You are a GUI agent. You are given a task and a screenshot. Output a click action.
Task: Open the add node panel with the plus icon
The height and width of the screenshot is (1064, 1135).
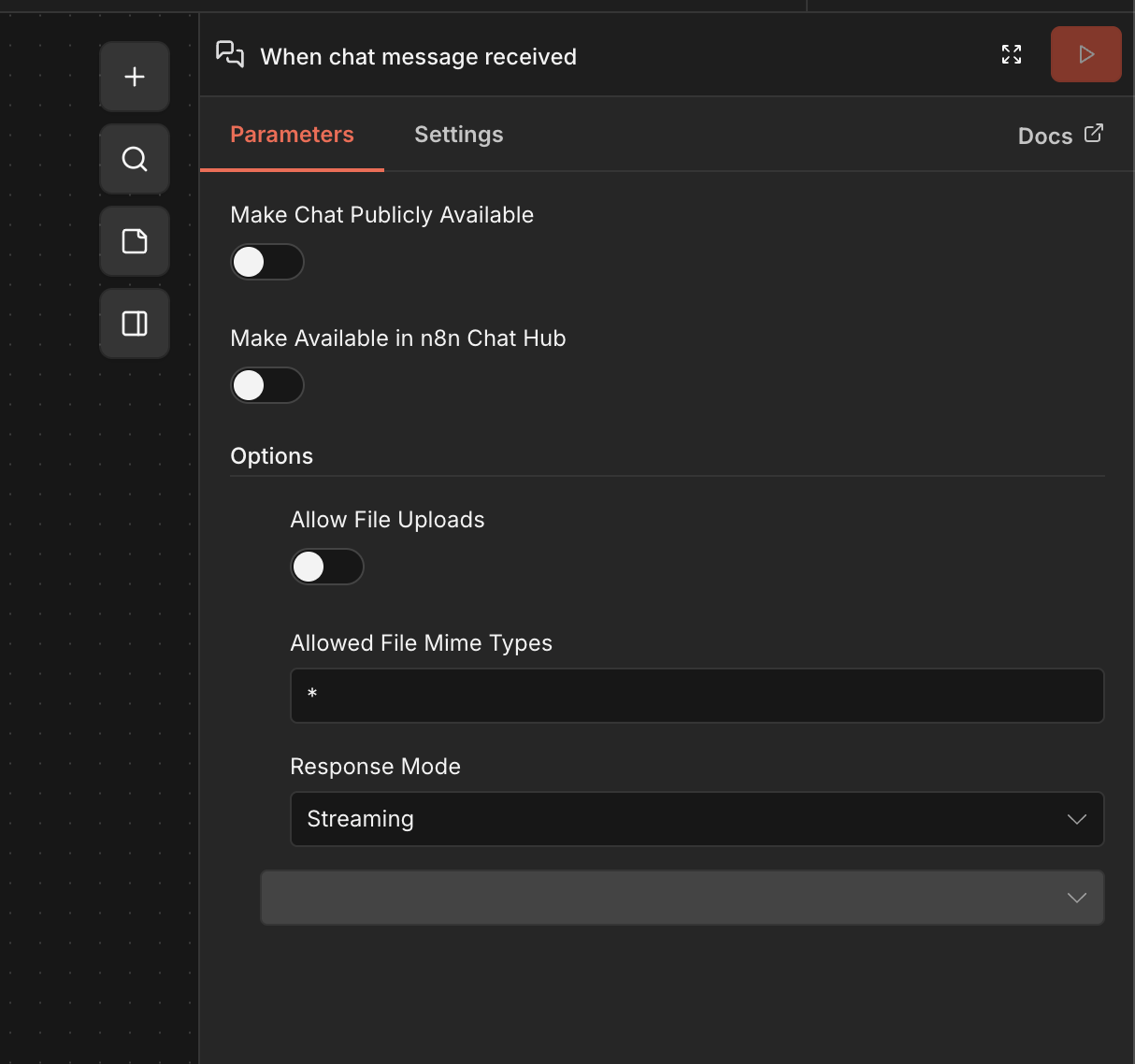(x=134, y=76)
